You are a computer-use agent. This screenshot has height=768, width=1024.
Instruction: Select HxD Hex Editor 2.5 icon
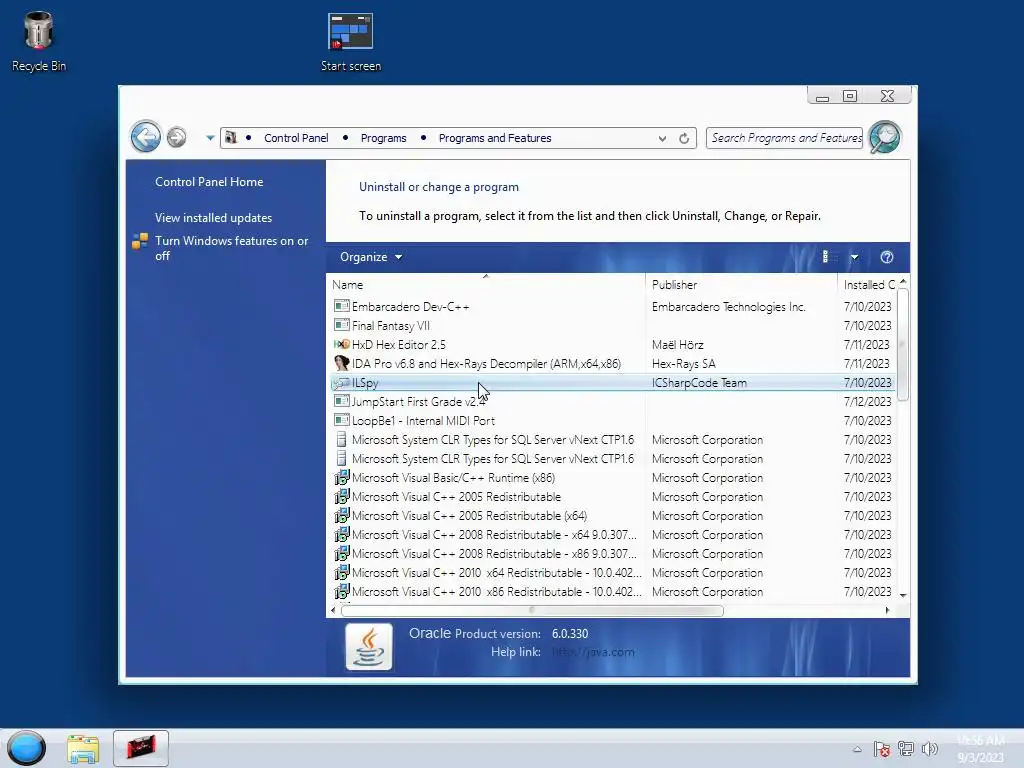pos(341,344)
